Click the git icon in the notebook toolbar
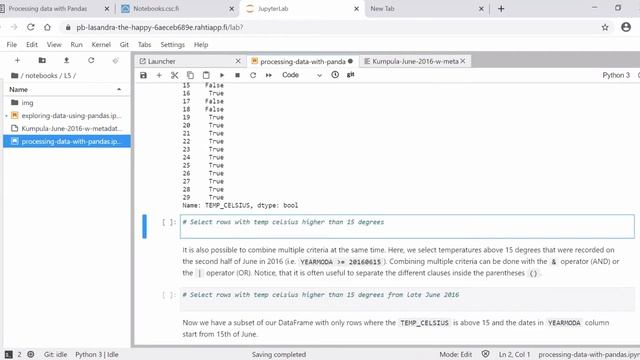 (351, 75)
